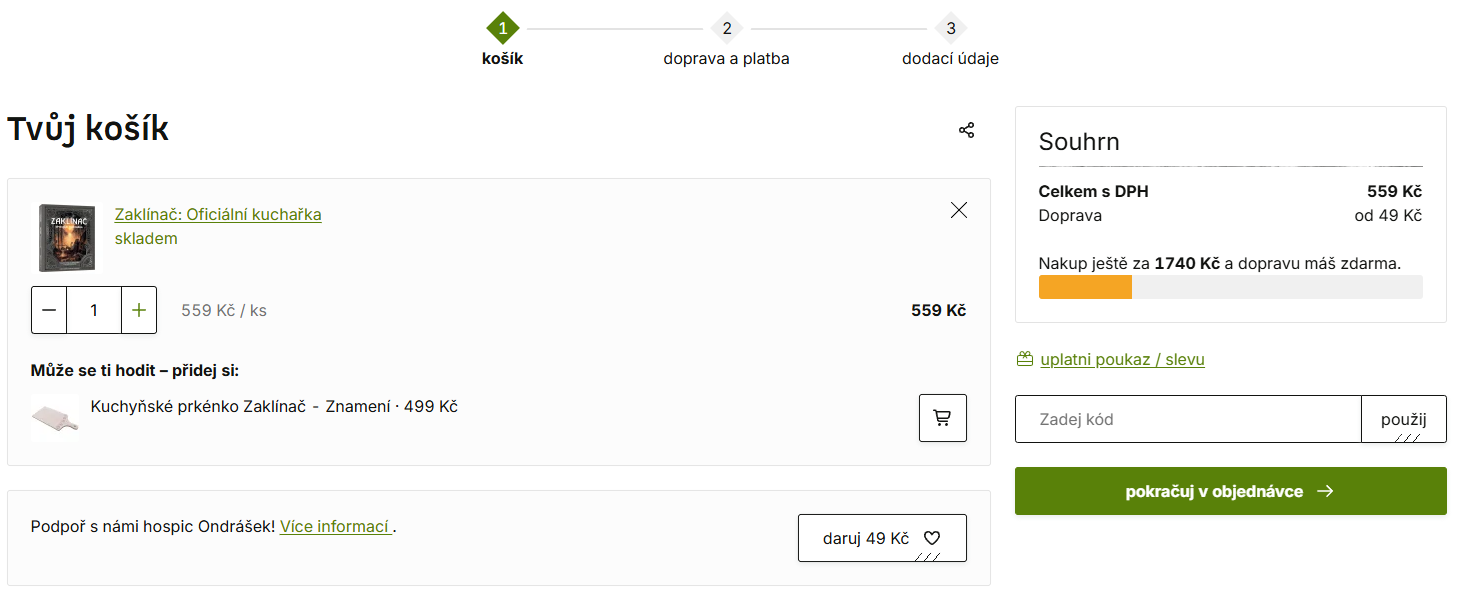Viewport: 1464px width, 595px height.
Task: Increase quantity with plus button
Action: click(x=139, y=310)
